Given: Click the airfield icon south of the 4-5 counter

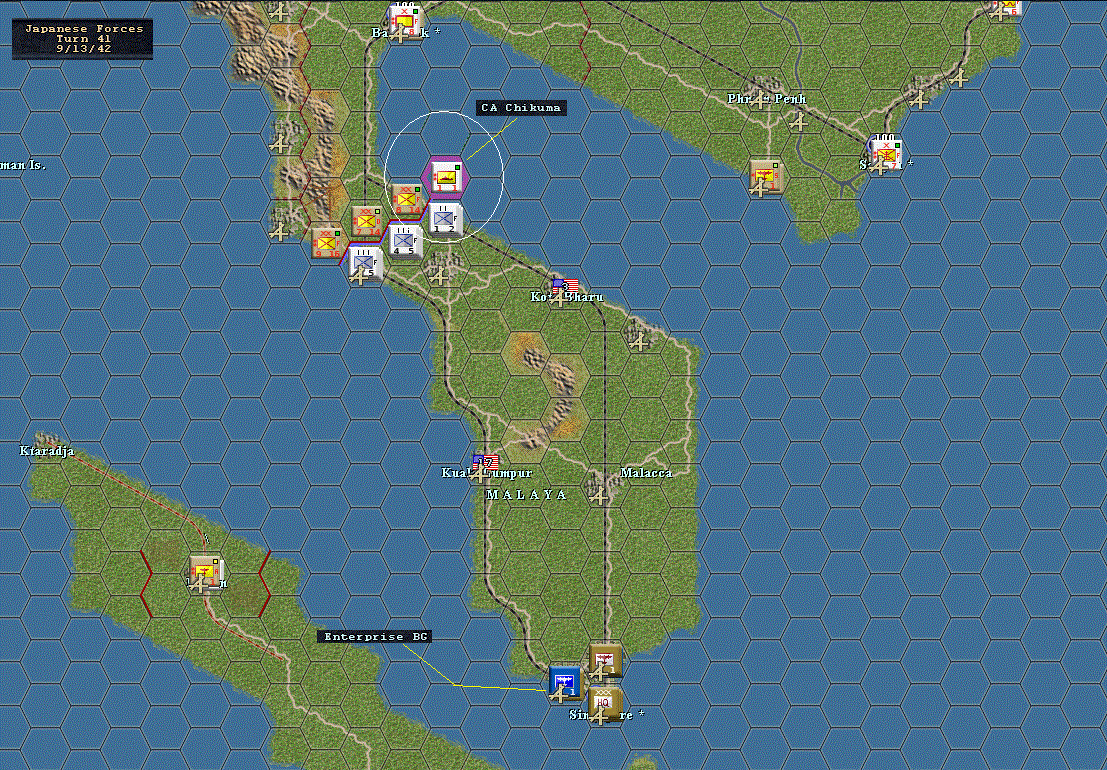Looking at the screenshot, I should (439, 277).
